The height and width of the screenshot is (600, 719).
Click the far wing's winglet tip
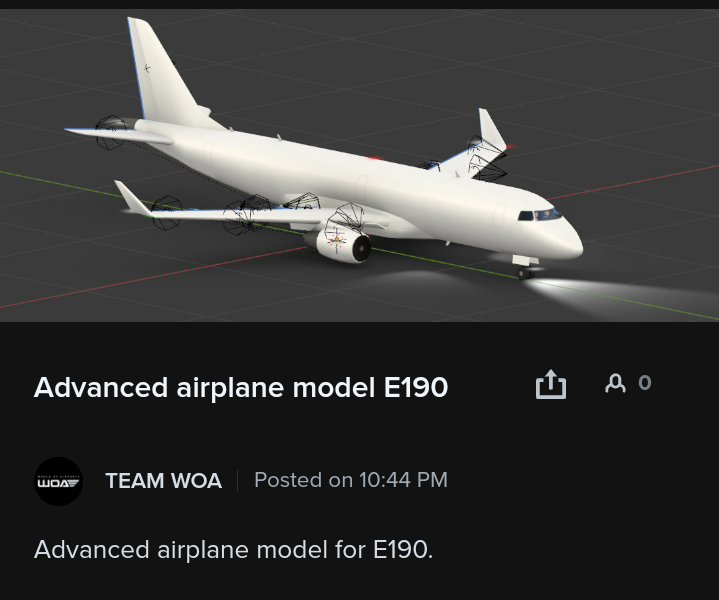coord(491,128)
